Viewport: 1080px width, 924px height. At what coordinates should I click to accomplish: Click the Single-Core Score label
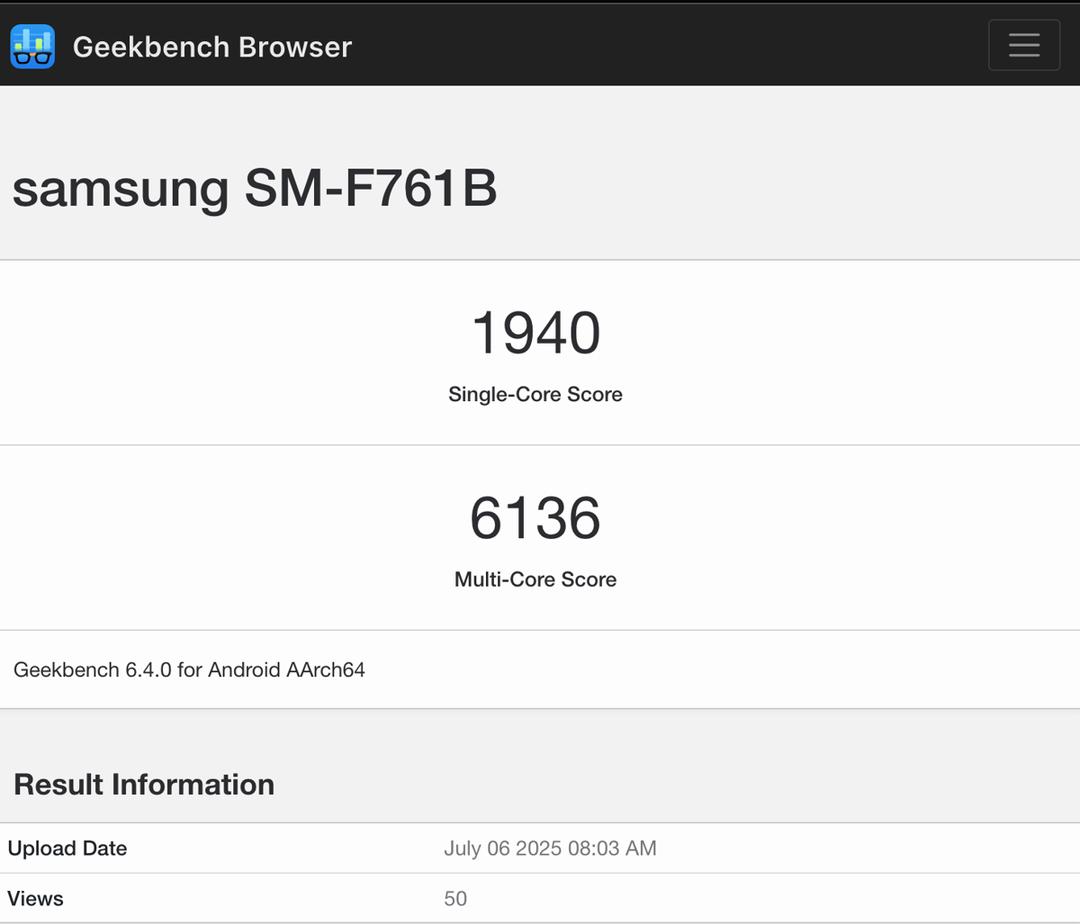point(535,394)
